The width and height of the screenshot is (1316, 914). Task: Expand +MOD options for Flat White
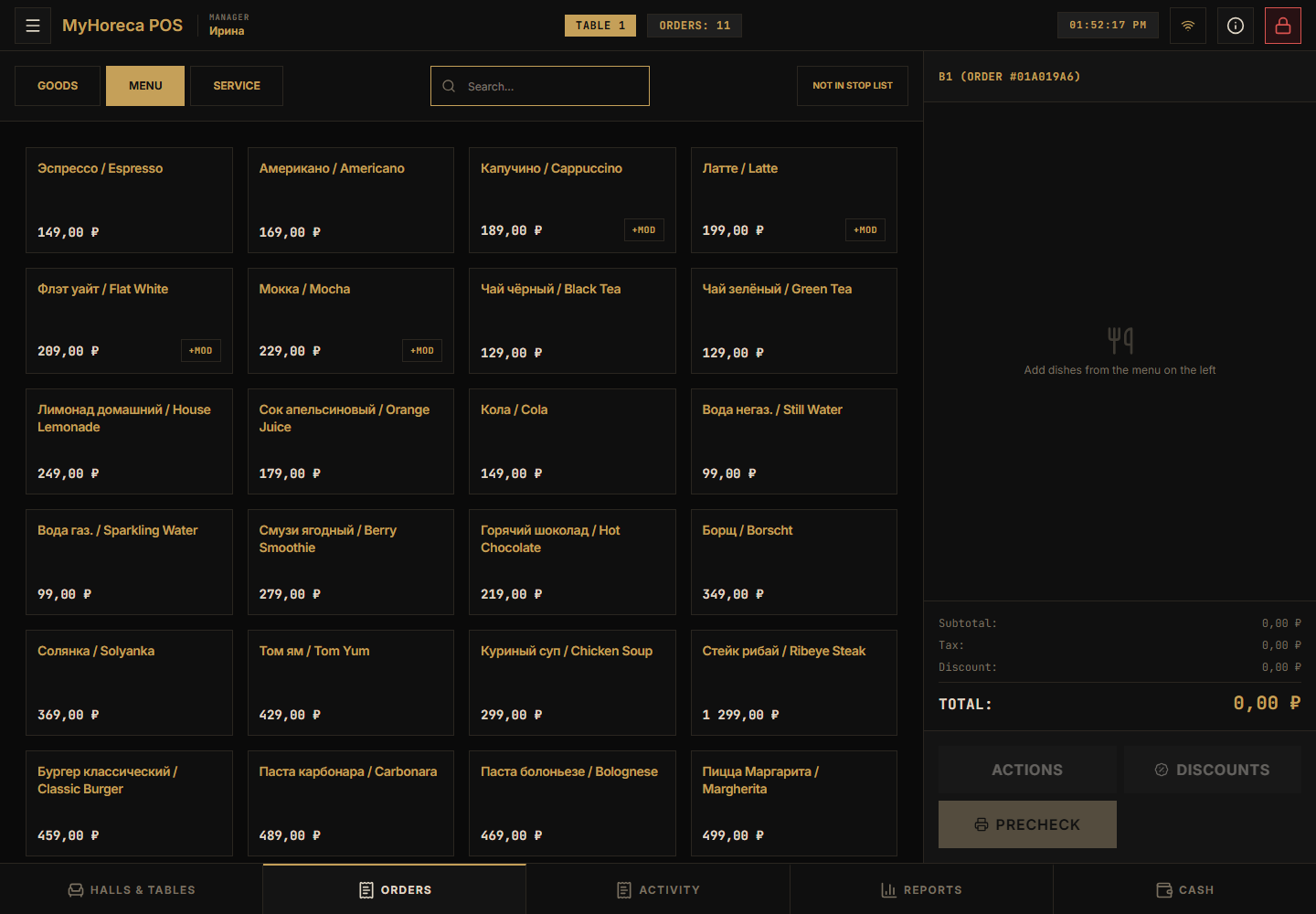[201, 351]
